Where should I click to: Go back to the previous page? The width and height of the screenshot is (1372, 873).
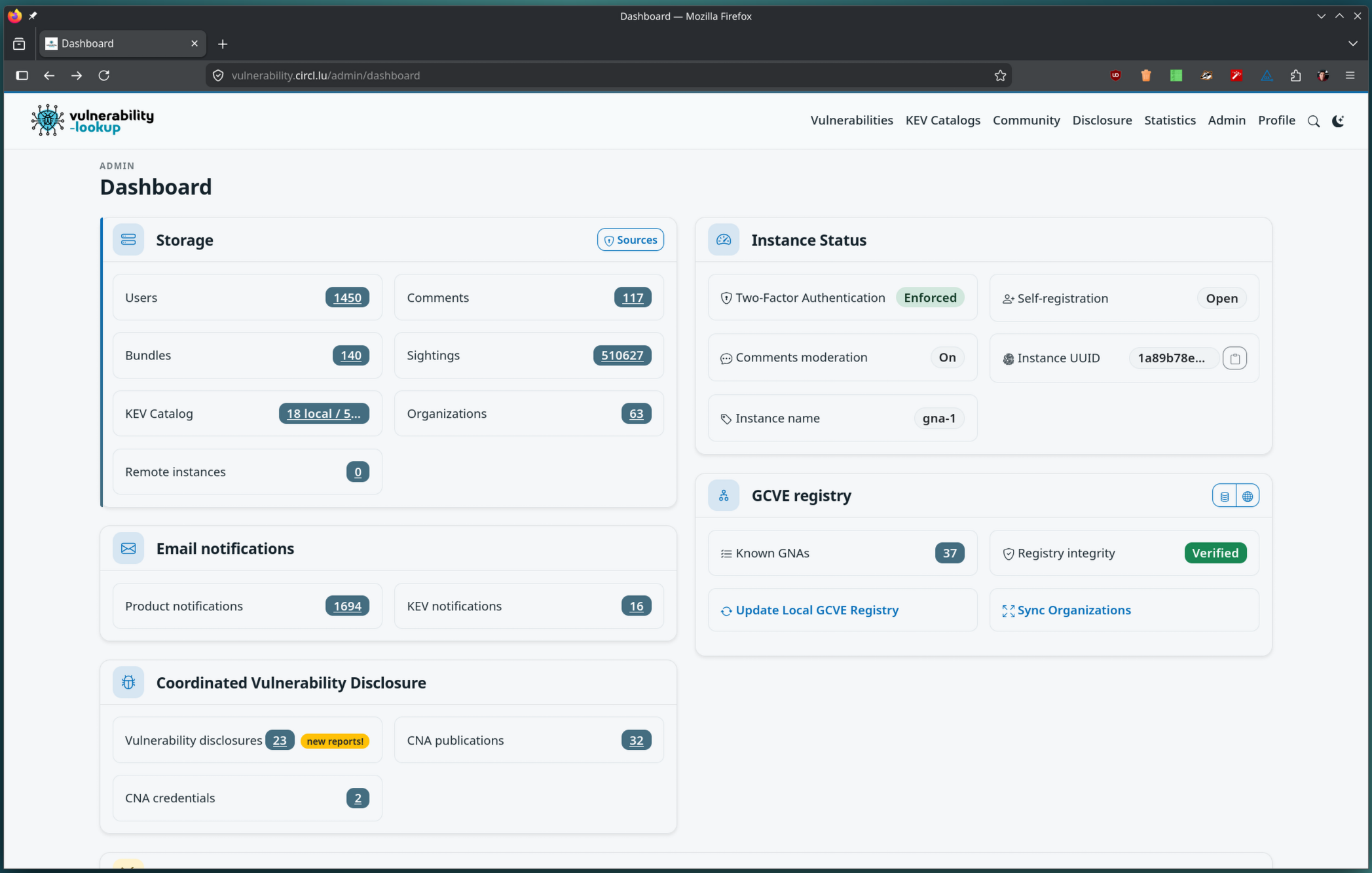point(49,75)
